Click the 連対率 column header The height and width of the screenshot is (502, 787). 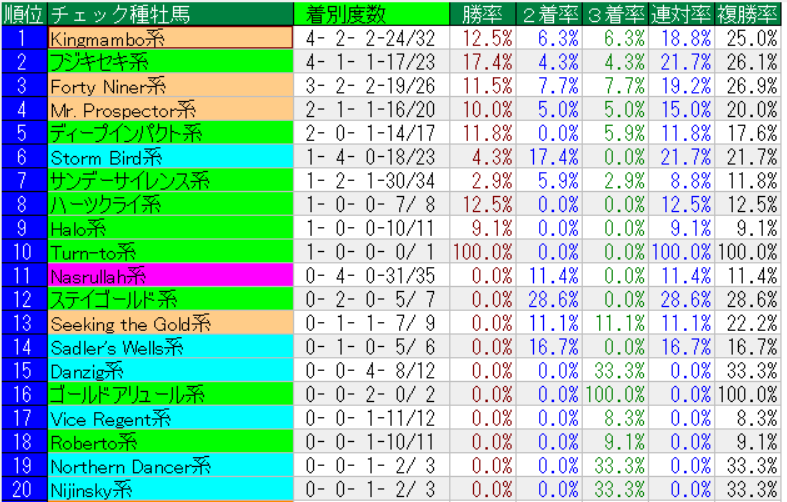tap(681, 14)
